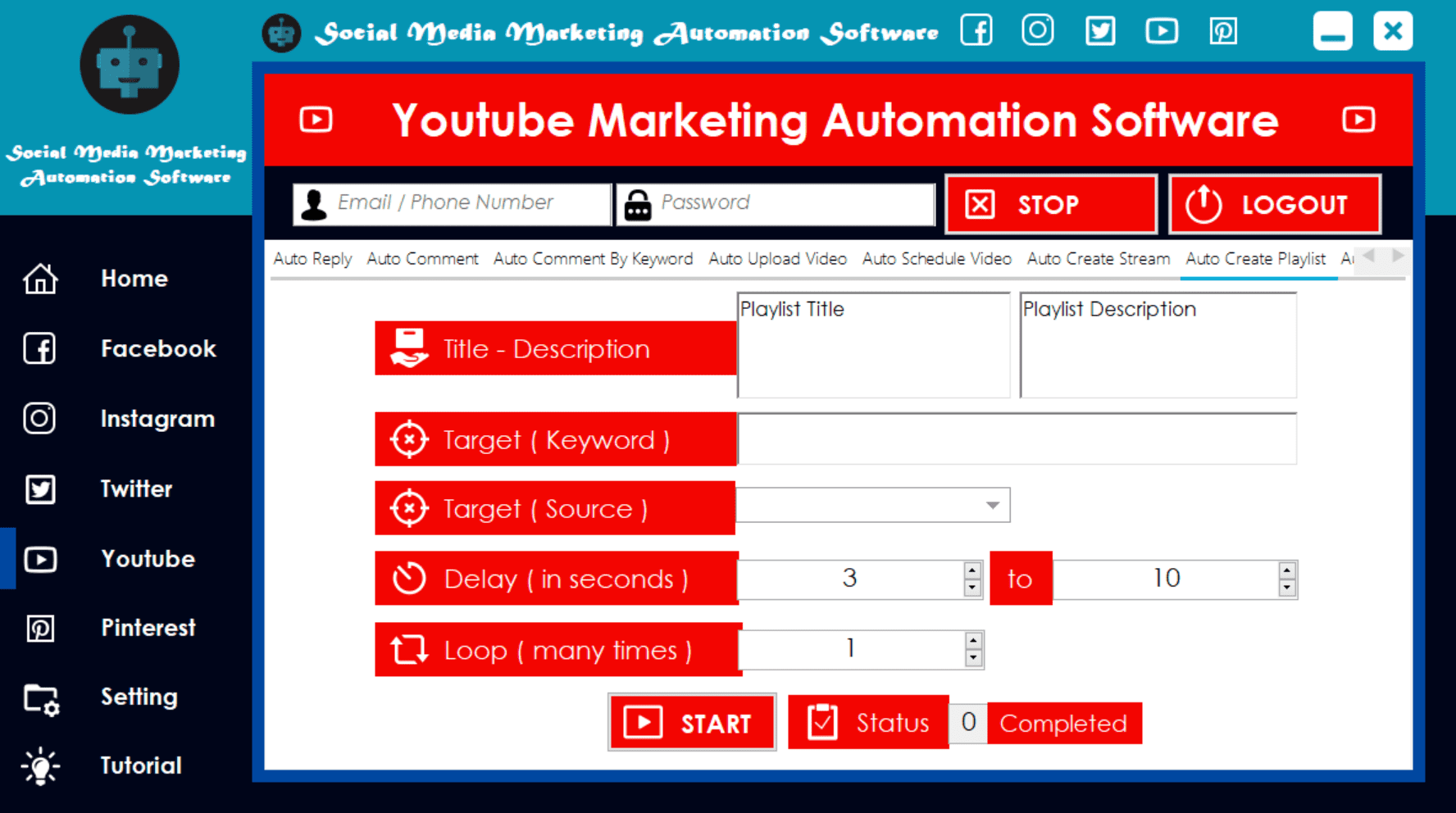
Task: Click the play icon right of the red banner title
Action: pyautogui.click(x=1358, y=120)
